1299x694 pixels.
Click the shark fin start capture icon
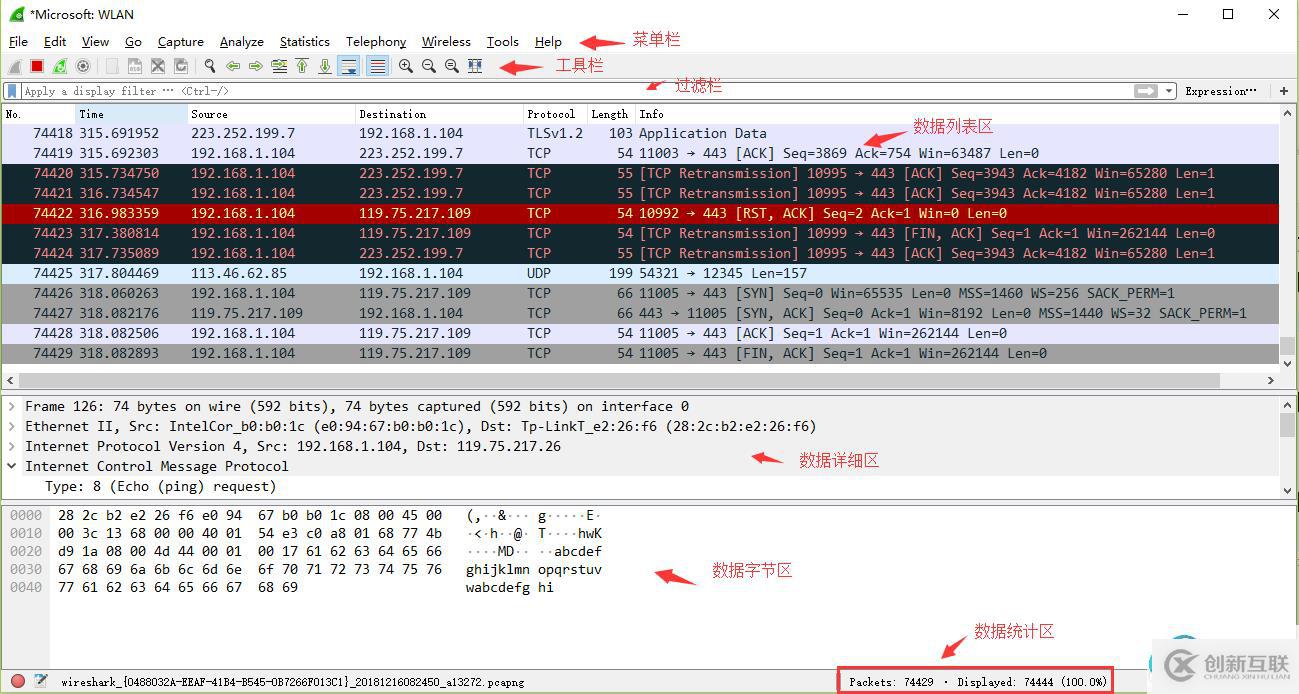(x=14, y=66)
